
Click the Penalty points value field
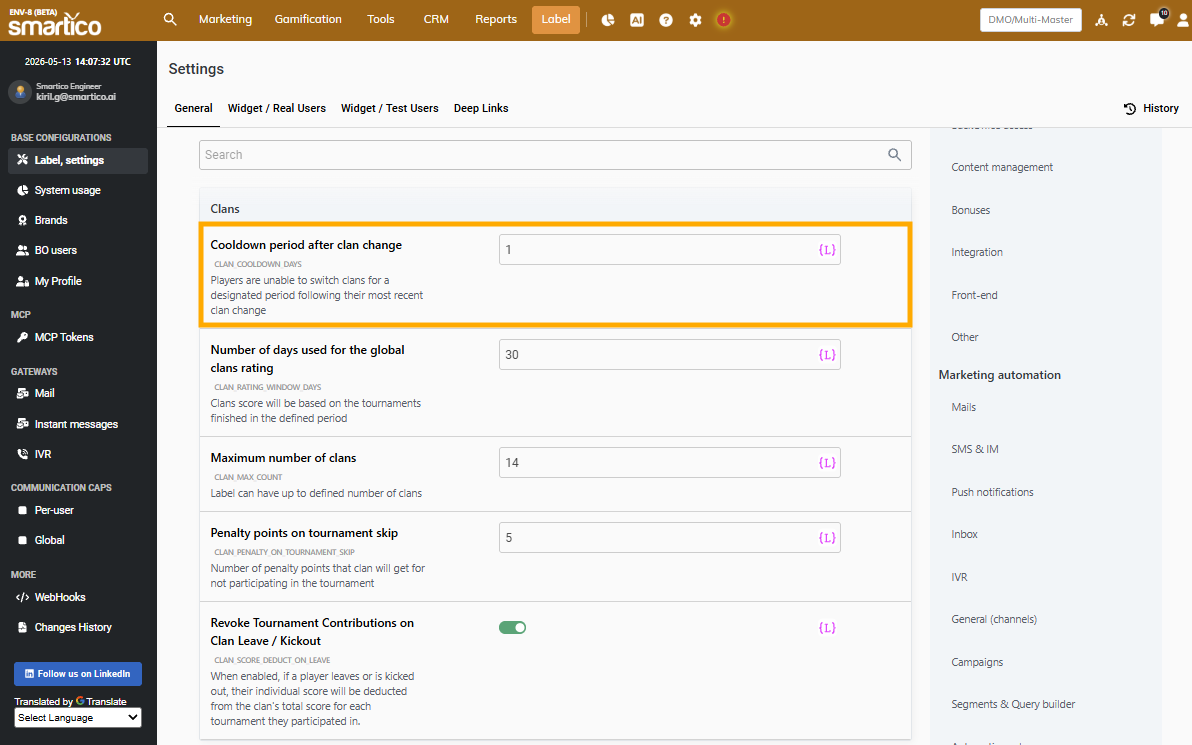pyautogui.click(x=669, y=538)
